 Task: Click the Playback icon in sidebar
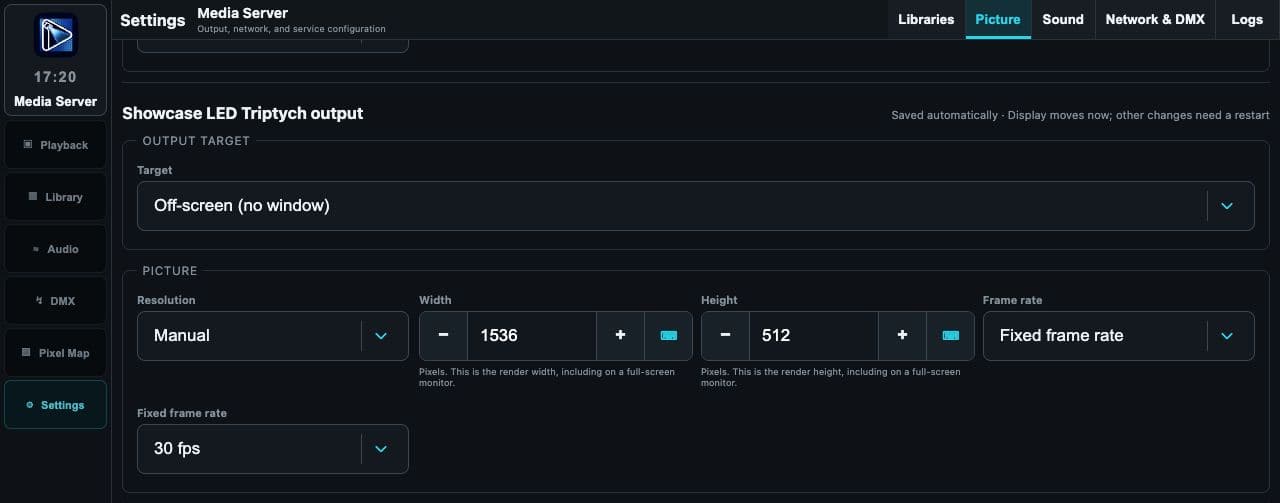pyautogui.click(x=27, y=145)
